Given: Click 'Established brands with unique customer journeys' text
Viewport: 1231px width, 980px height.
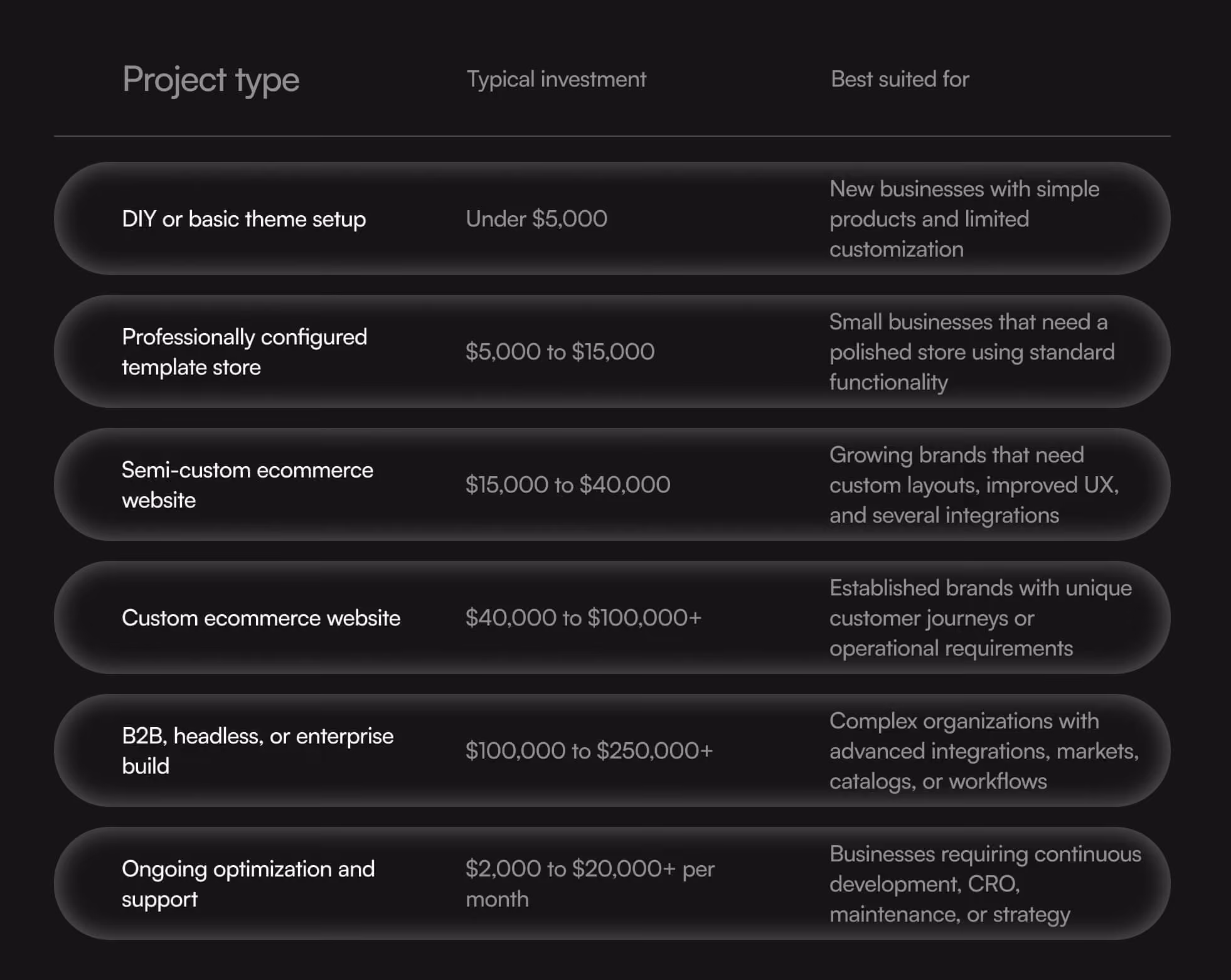Looking at the screenshot, I should [981, 618].
